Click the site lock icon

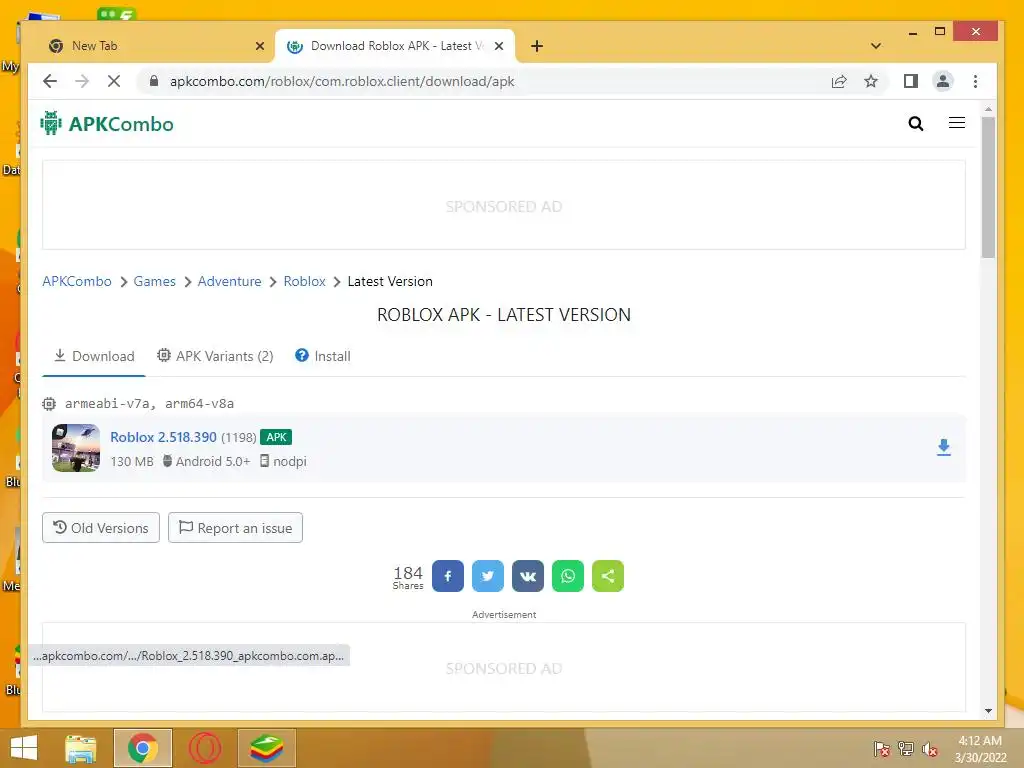pos(154,81)
